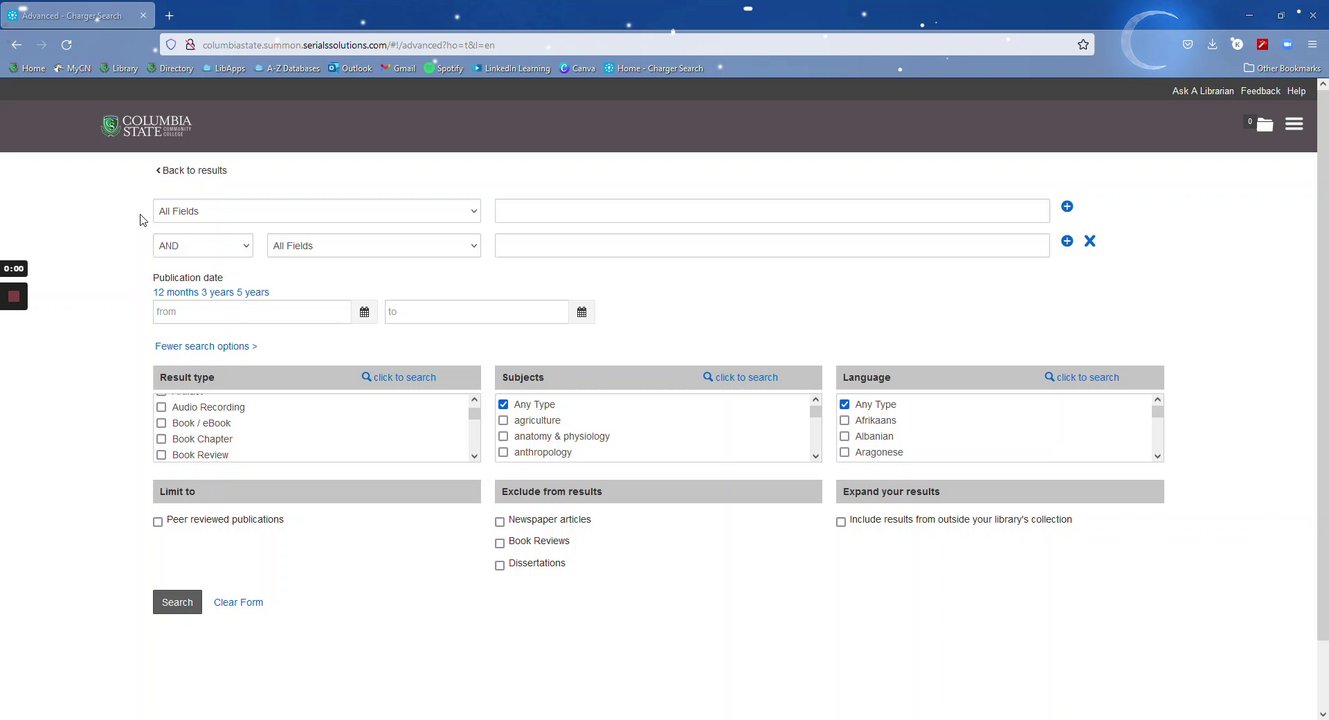View tracking protection shield info

(x=171, y=45)
